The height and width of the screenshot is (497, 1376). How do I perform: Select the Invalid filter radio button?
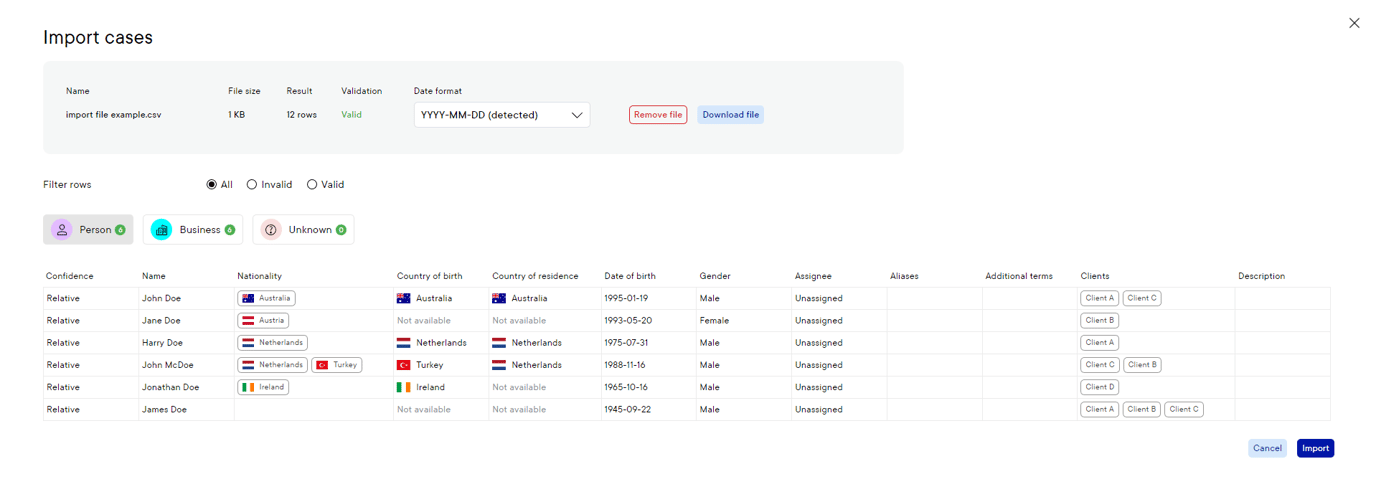click(252, 185)
